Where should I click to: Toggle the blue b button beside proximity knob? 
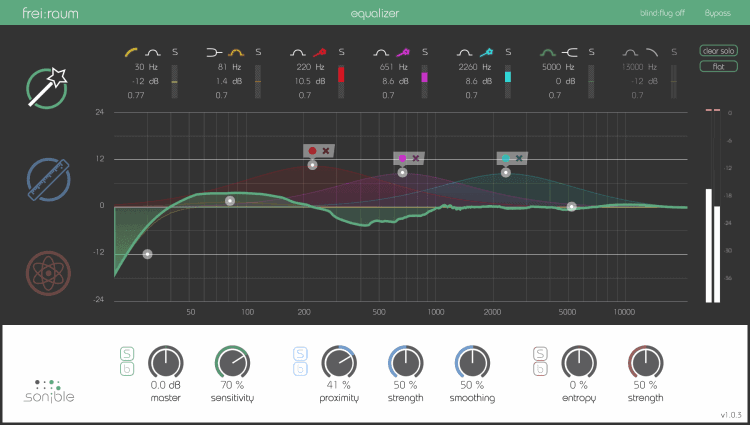(x=300, y=369)
